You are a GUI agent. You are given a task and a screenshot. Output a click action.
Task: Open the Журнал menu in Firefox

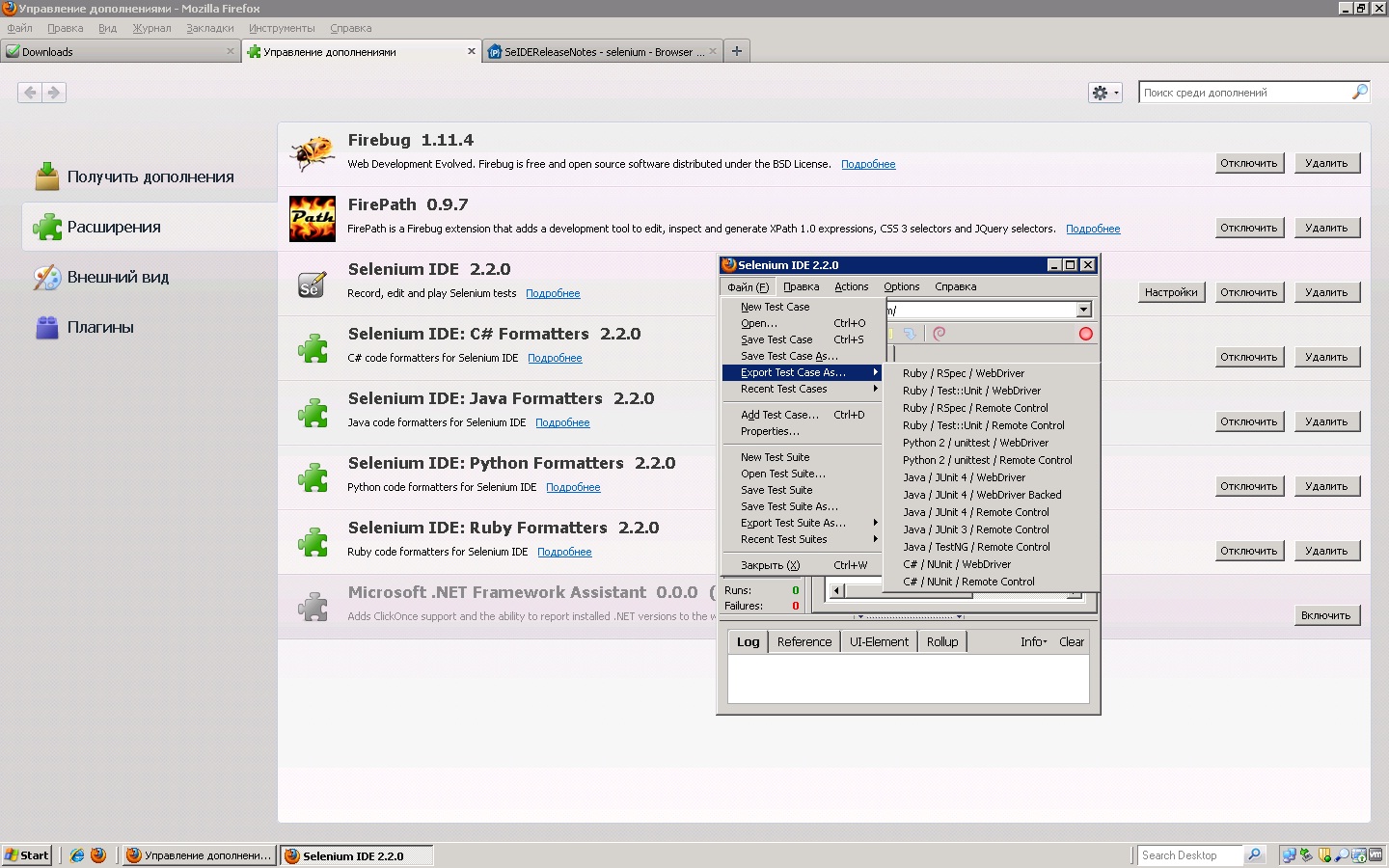(151, 28)
